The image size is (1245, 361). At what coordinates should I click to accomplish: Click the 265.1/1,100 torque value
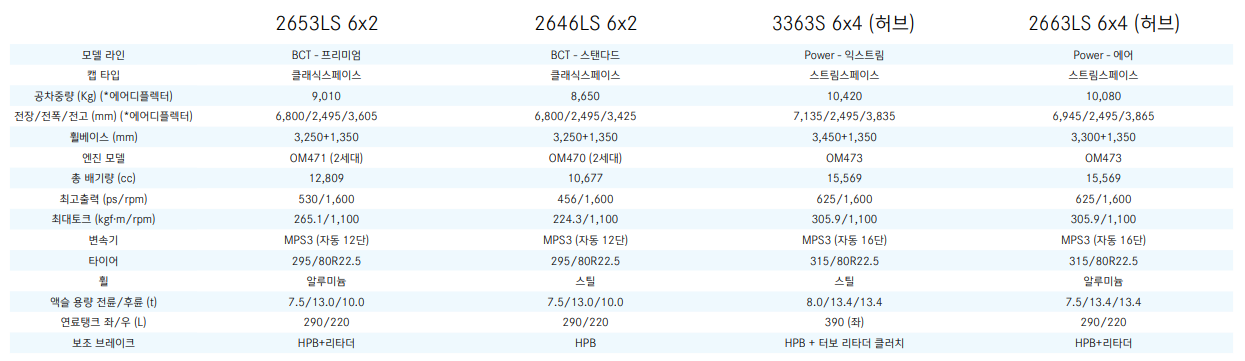click(327, 220)
